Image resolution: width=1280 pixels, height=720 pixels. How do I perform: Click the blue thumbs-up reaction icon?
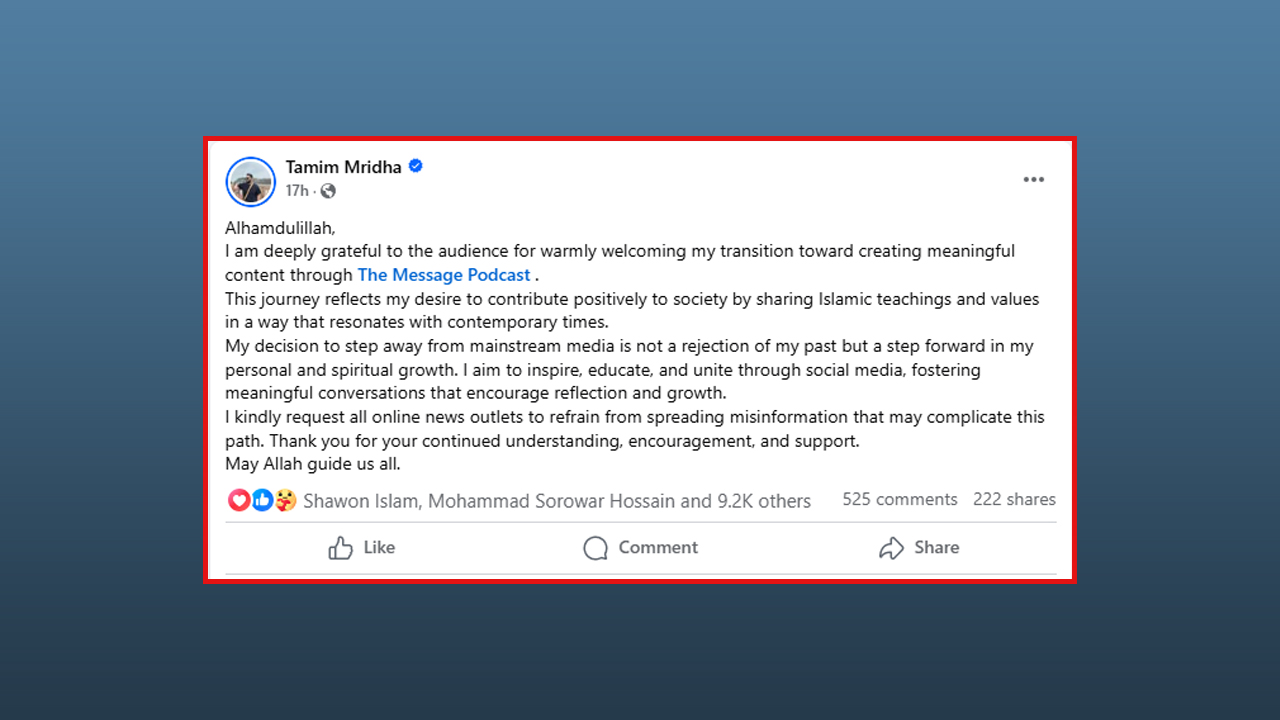pos(262,500)
